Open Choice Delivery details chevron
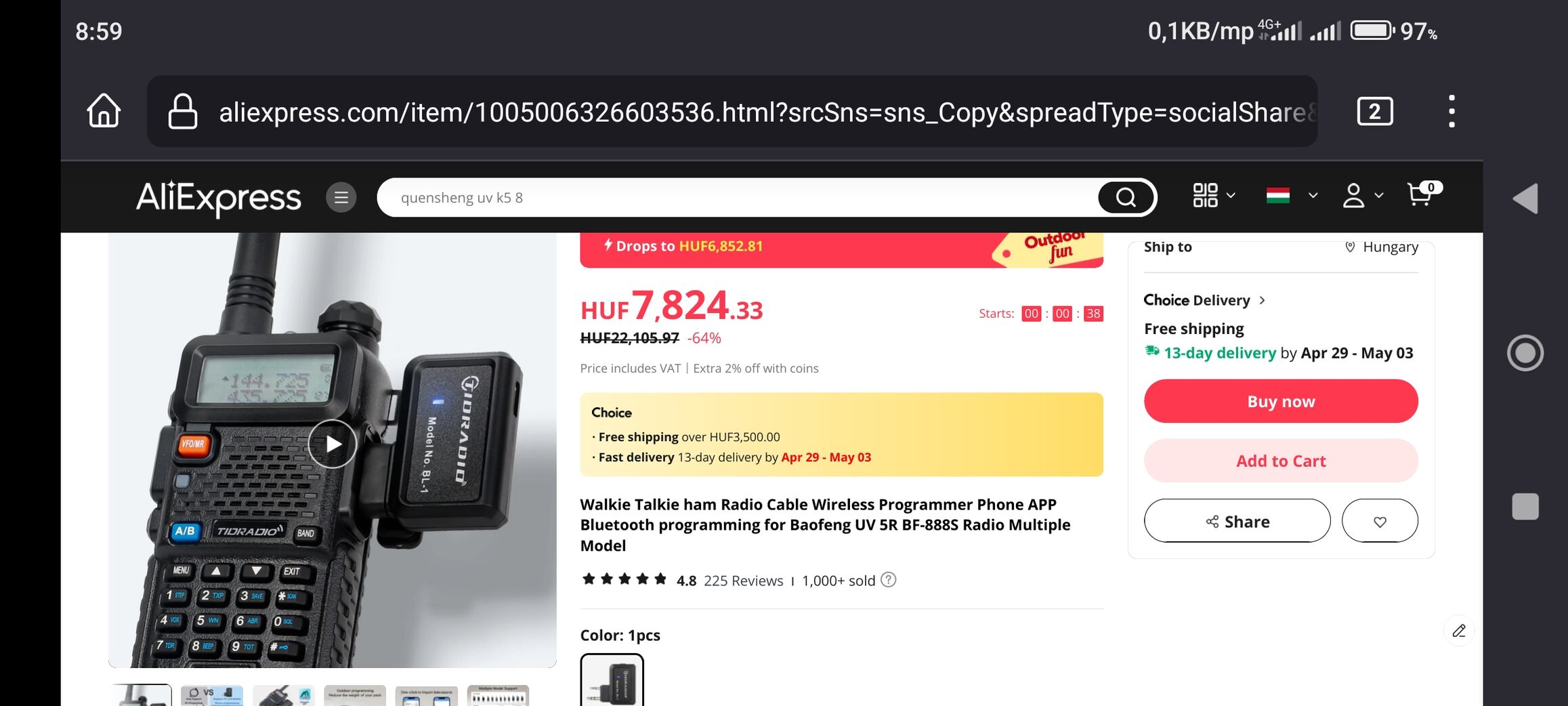The width and height of the screenshot is (1568, 706). pyautogui.click(x=1263, y=300)
